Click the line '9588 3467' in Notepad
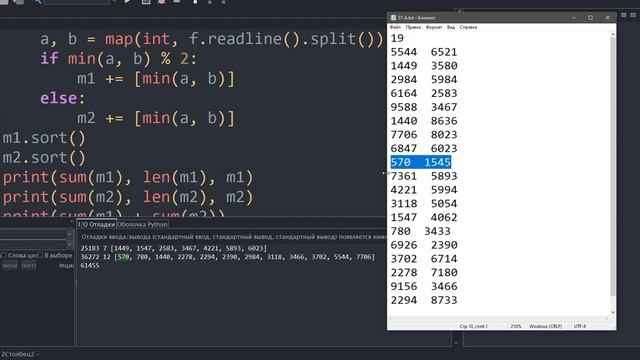This screenshot has width=640, height=360. (x=424, y=107)
